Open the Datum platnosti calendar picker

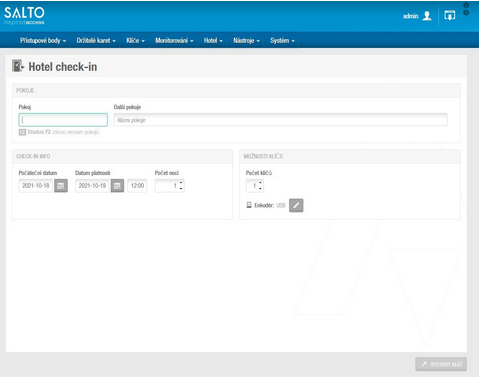point(117,186)
